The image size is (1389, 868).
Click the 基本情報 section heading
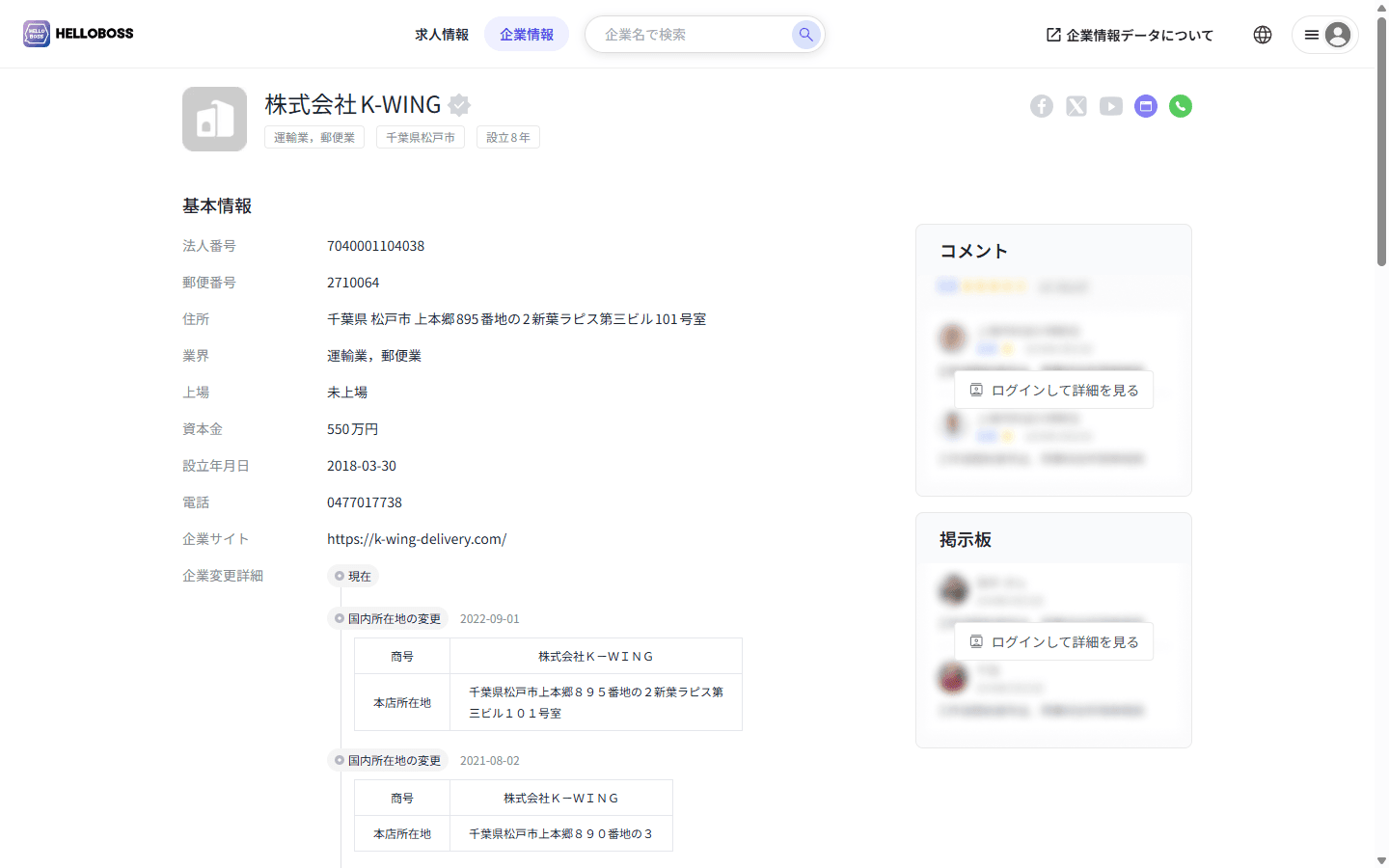217,206
